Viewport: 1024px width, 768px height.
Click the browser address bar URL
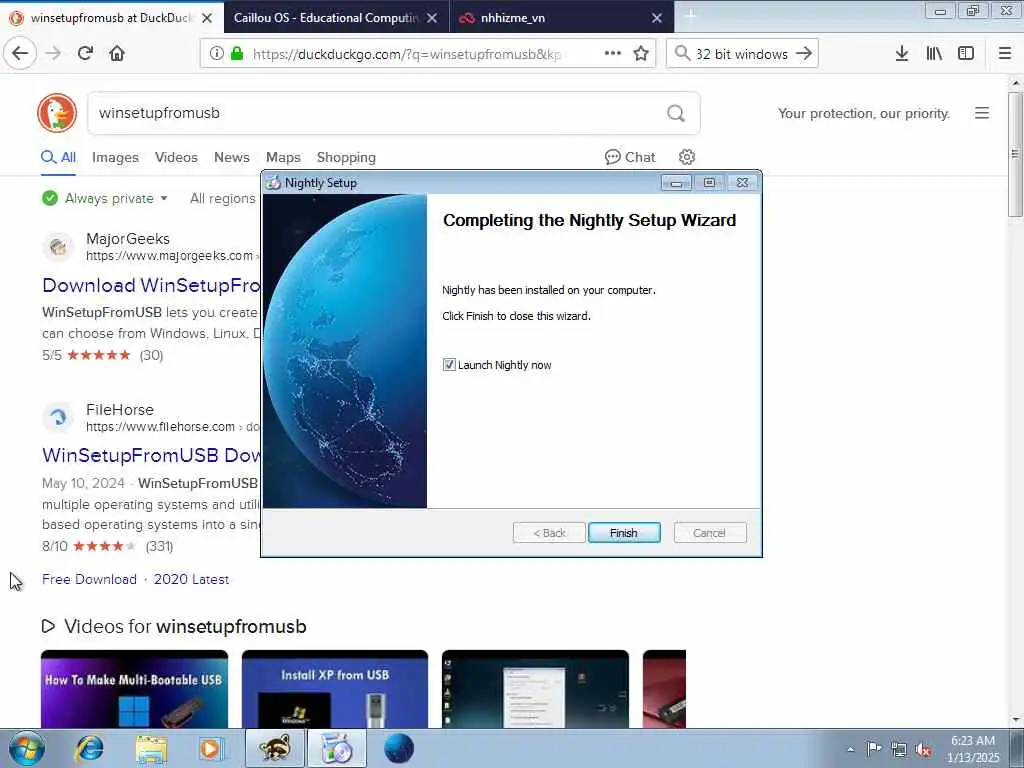tap(406, 54)
